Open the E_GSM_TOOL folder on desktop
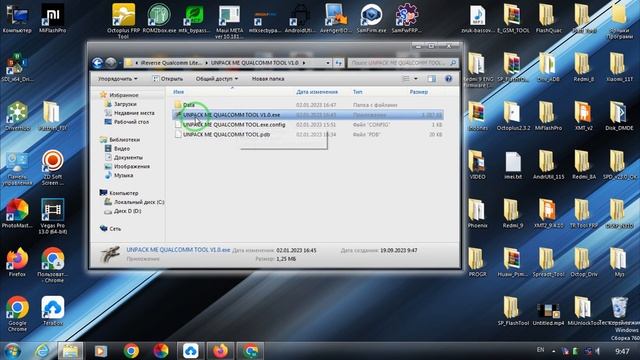This screenshot has height=360, width=640. point(513,18)
